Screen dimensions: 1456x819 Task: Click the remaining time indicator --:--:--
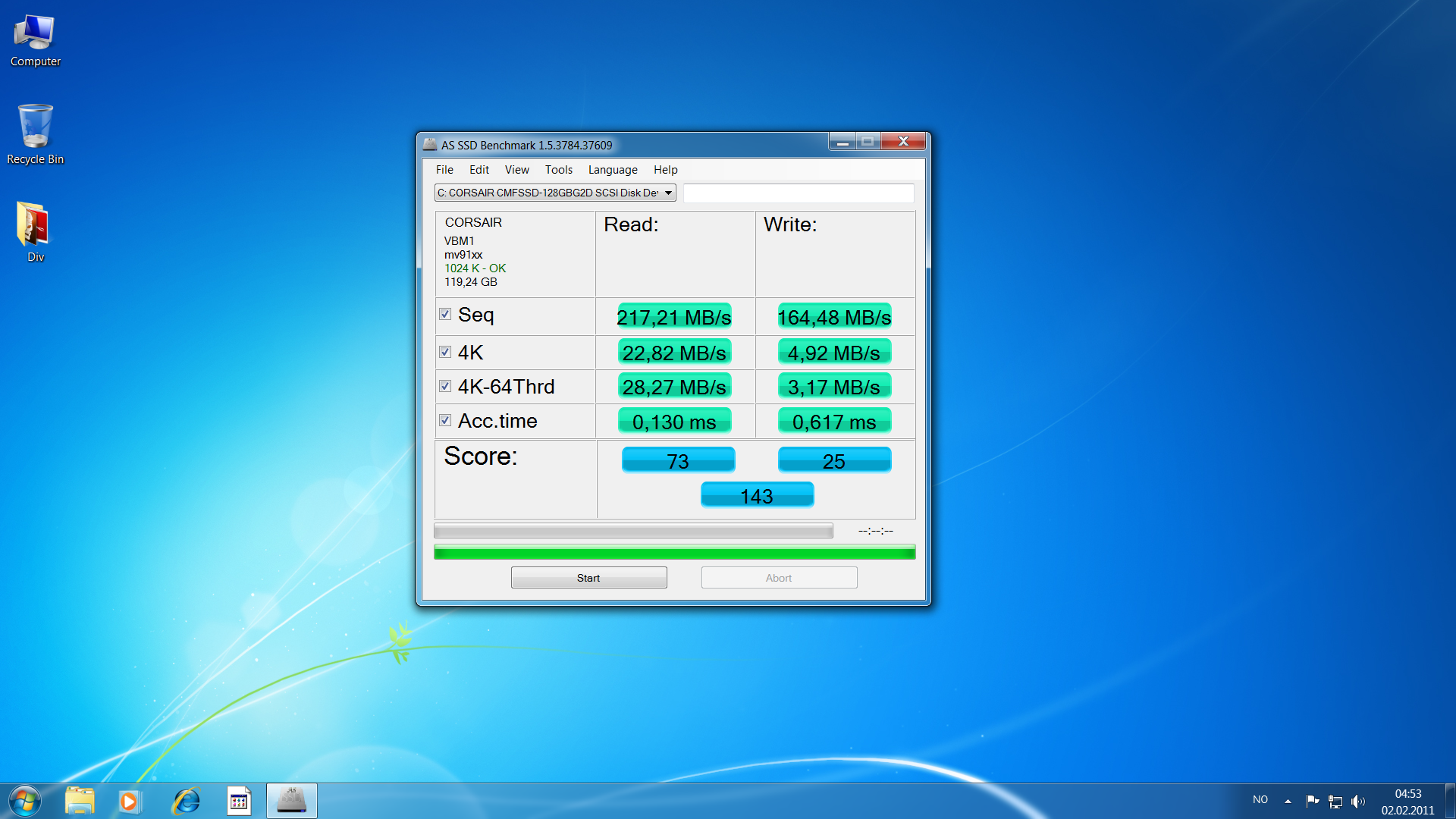coord(875,531)
